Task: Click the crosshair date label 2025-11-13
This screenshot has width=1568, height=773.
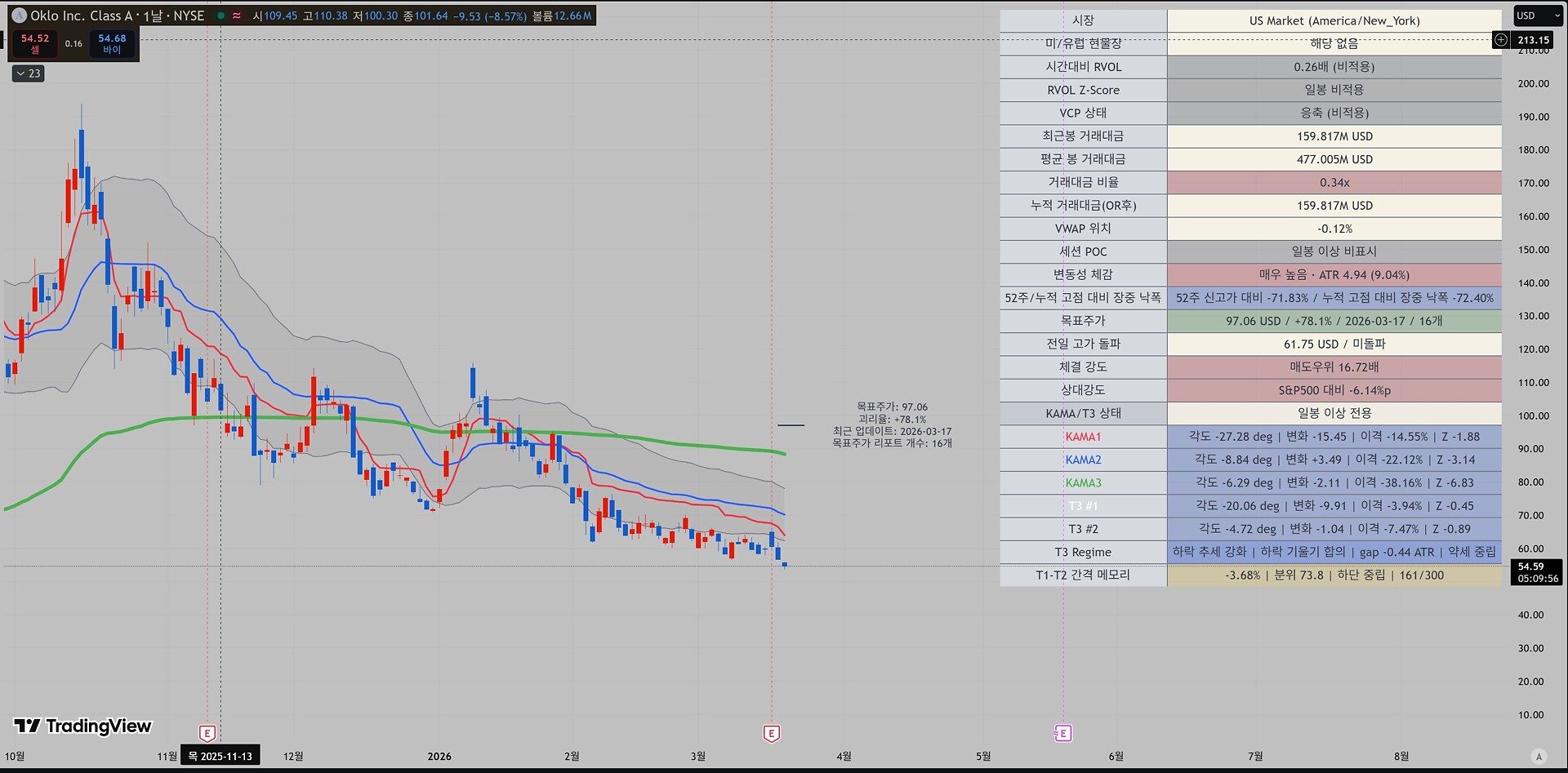Action: (x=220, y=756)
